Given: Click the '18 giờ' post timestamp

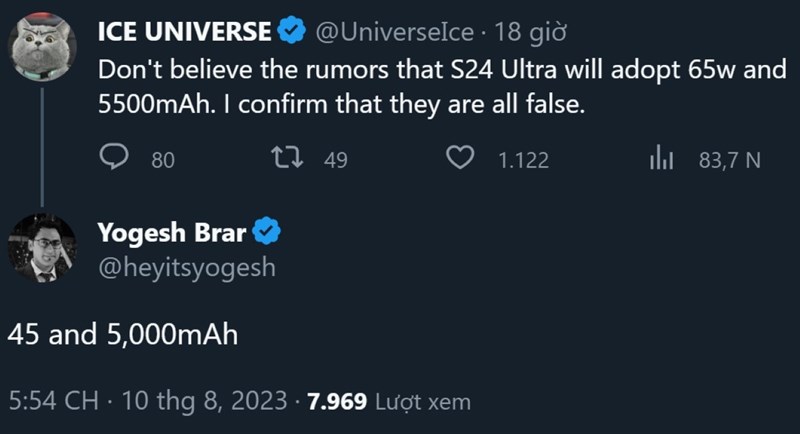Looking at the screenshot, I should coord(531,32).
